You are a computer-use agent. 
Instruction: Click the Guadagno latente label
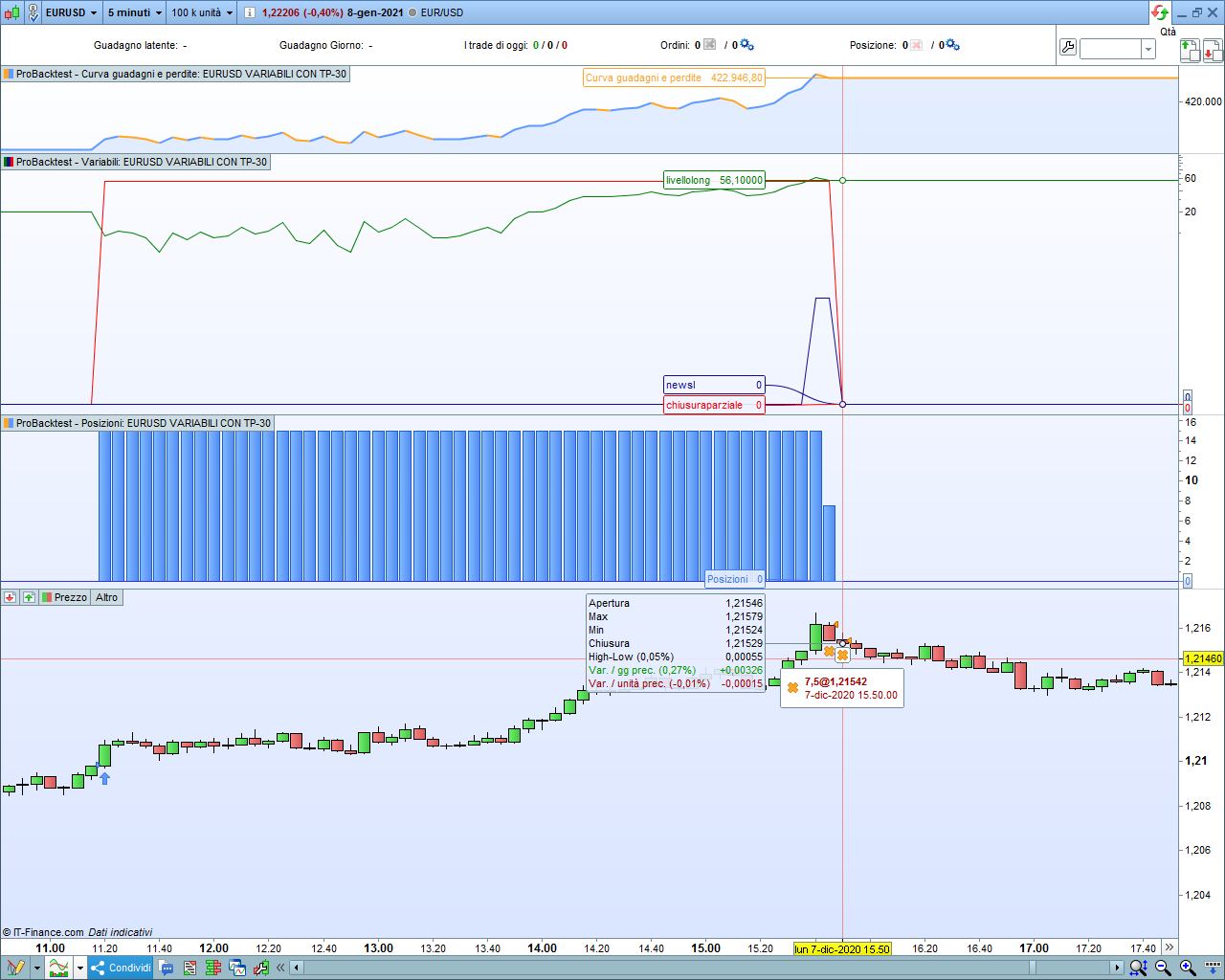pyautogui.click(x=135, y=45)
